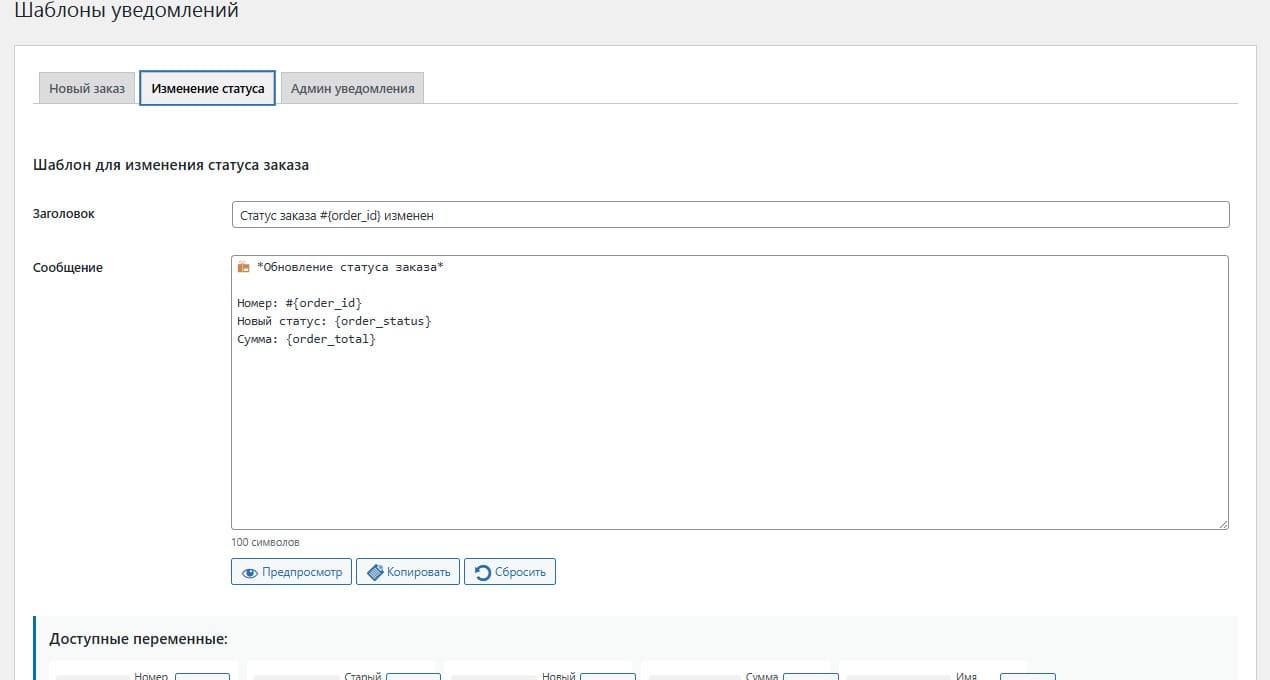Open the Админ уведомления tab
1270x680 pixels.
point(352,88)
